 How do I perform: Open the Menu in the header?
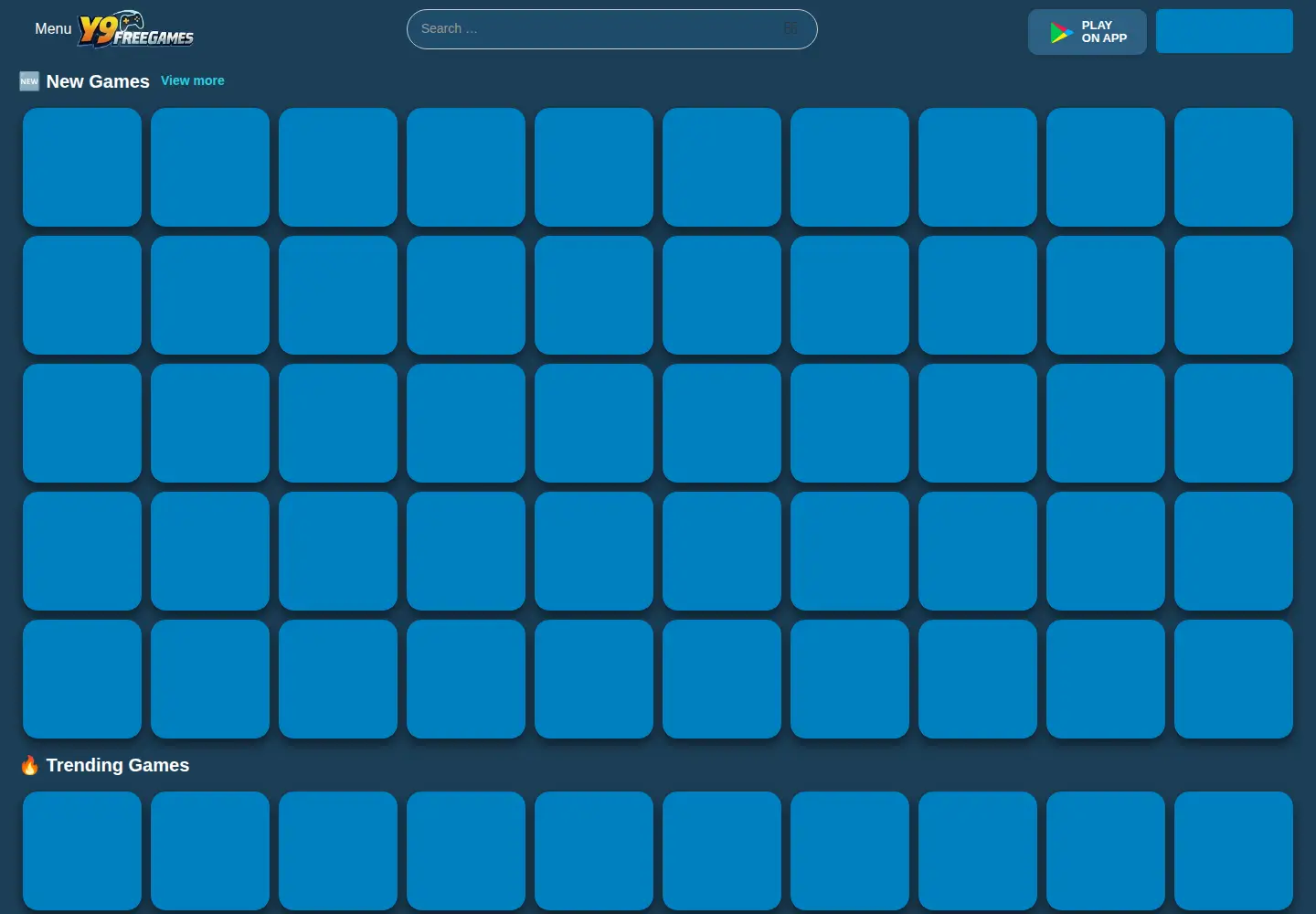(53, 29)
